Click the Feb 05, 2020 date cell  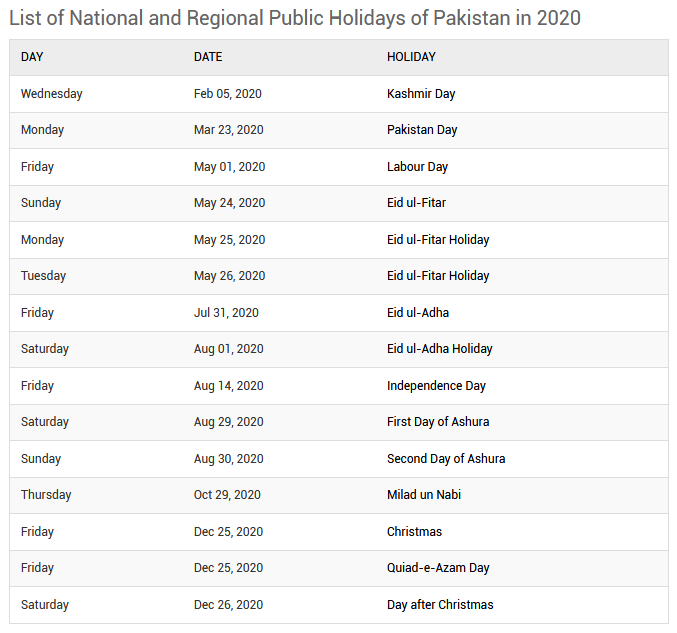pos(228,94)
